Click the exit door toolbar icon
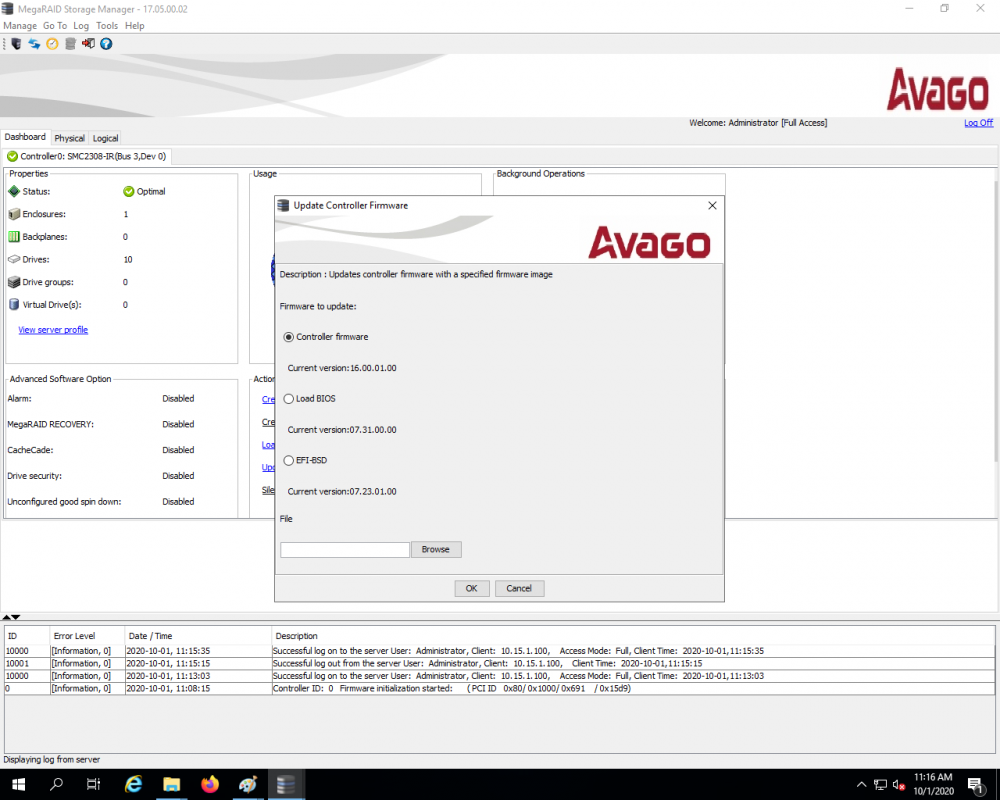This screenshot has height=800, width=1000. 88,44
